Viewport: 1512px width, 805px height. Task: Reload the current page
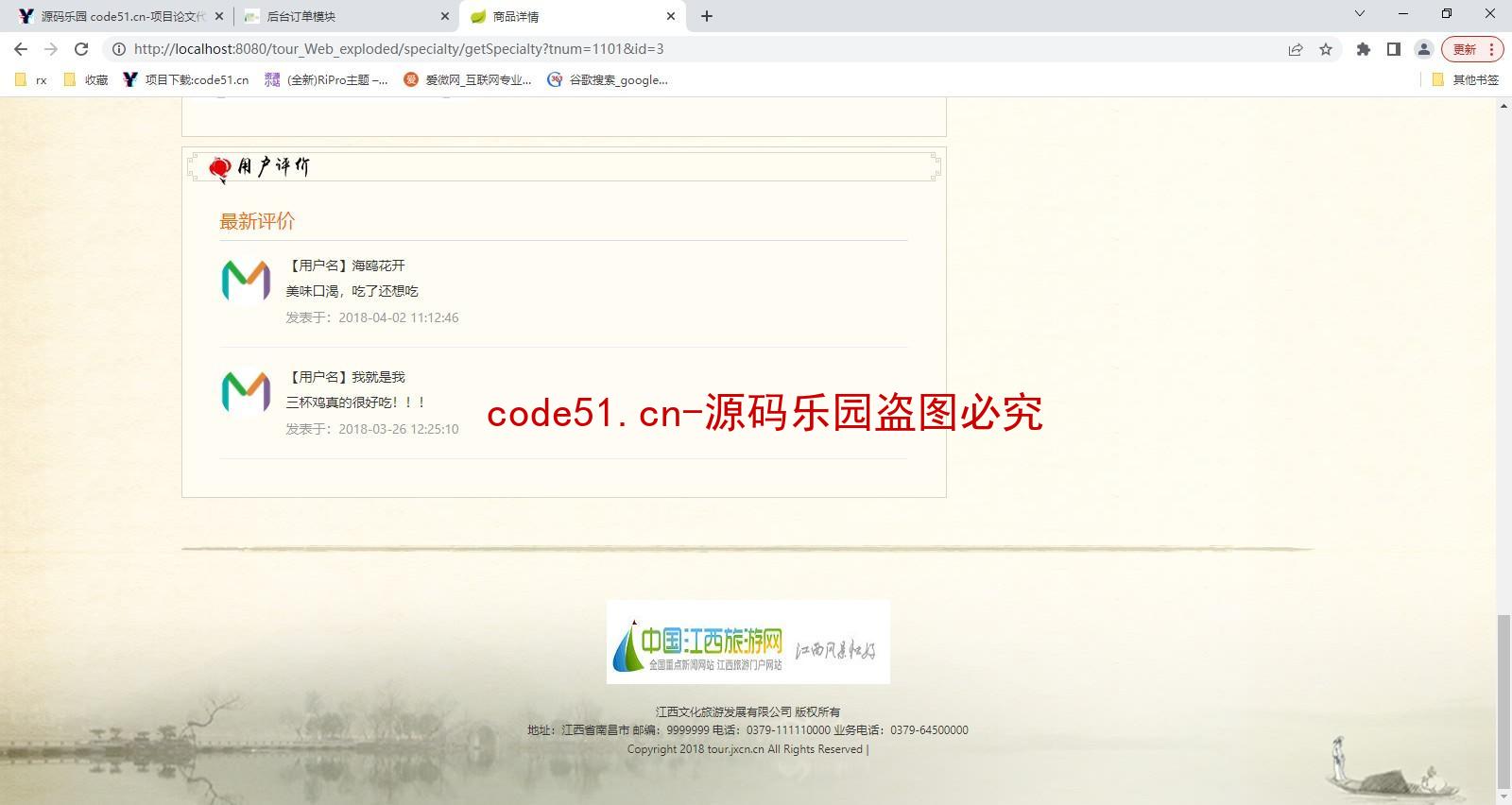(x=81, y=49)
